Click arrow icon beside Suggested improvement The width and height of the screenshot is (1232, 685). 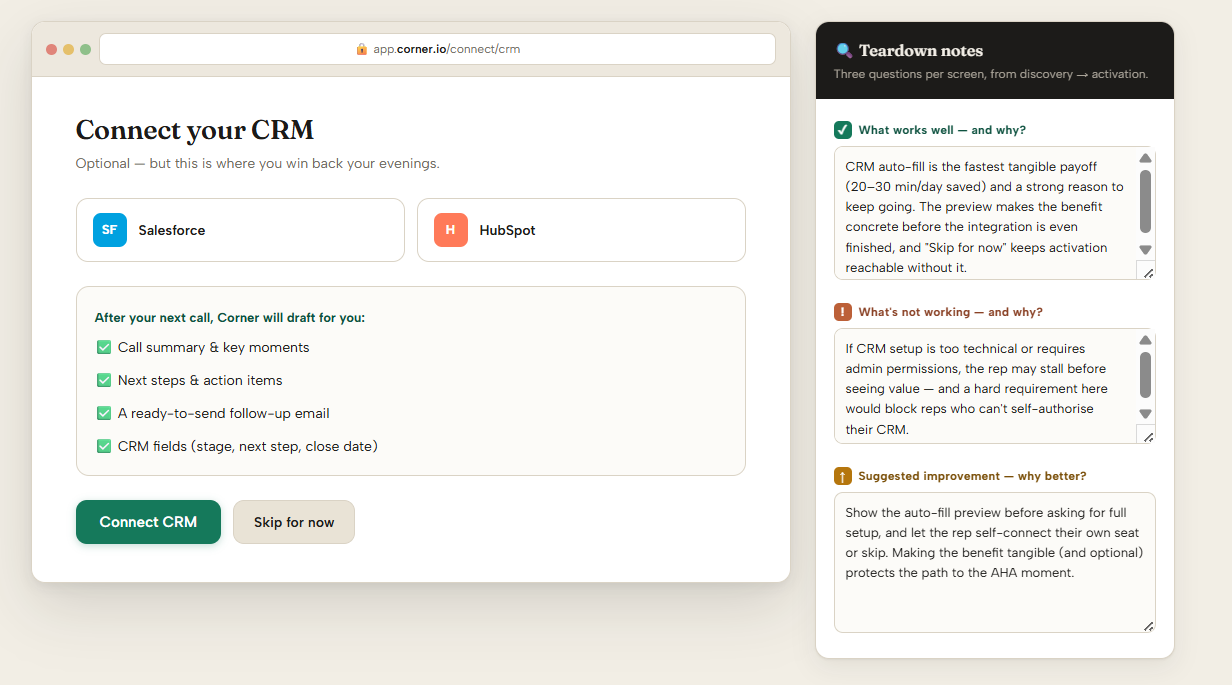pyautogui.click(x=843, y=476)
